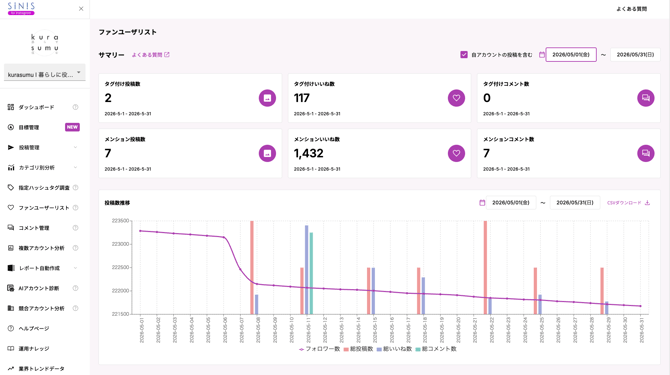This screenshot has width=670, height=375.
Task: Click the 目標管理 target icon
Action: pos(11,127)
